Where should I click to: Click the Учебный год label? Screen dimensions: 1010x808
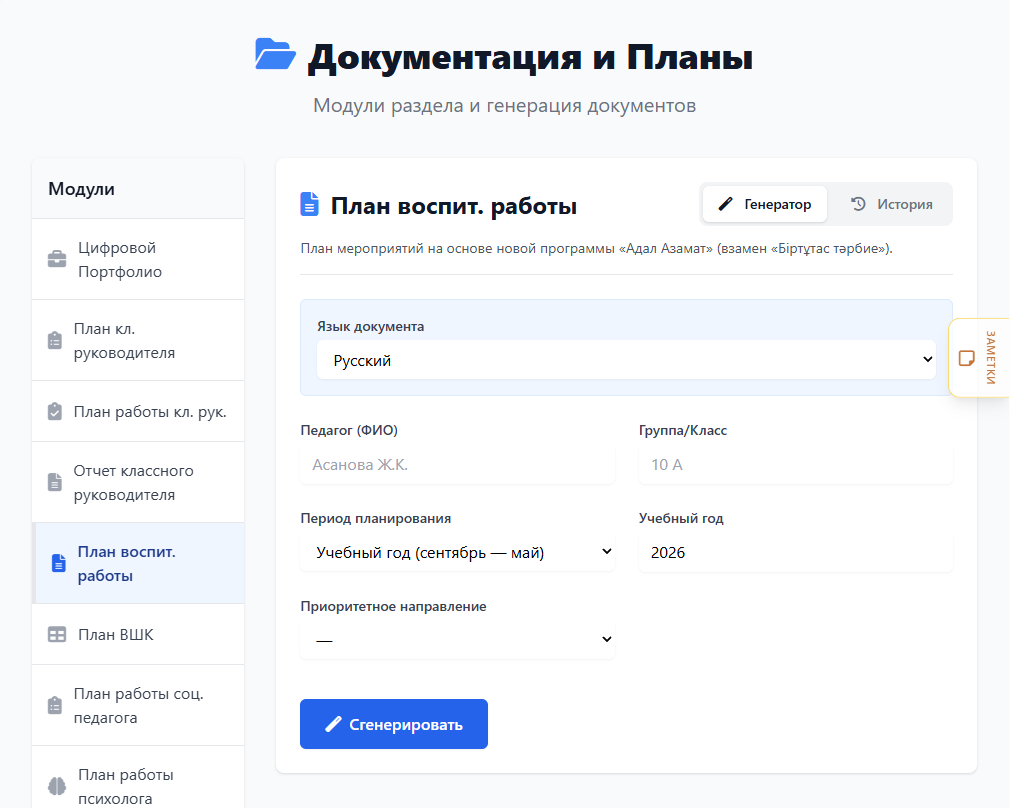pyautogui.click(x=681, y=518)
